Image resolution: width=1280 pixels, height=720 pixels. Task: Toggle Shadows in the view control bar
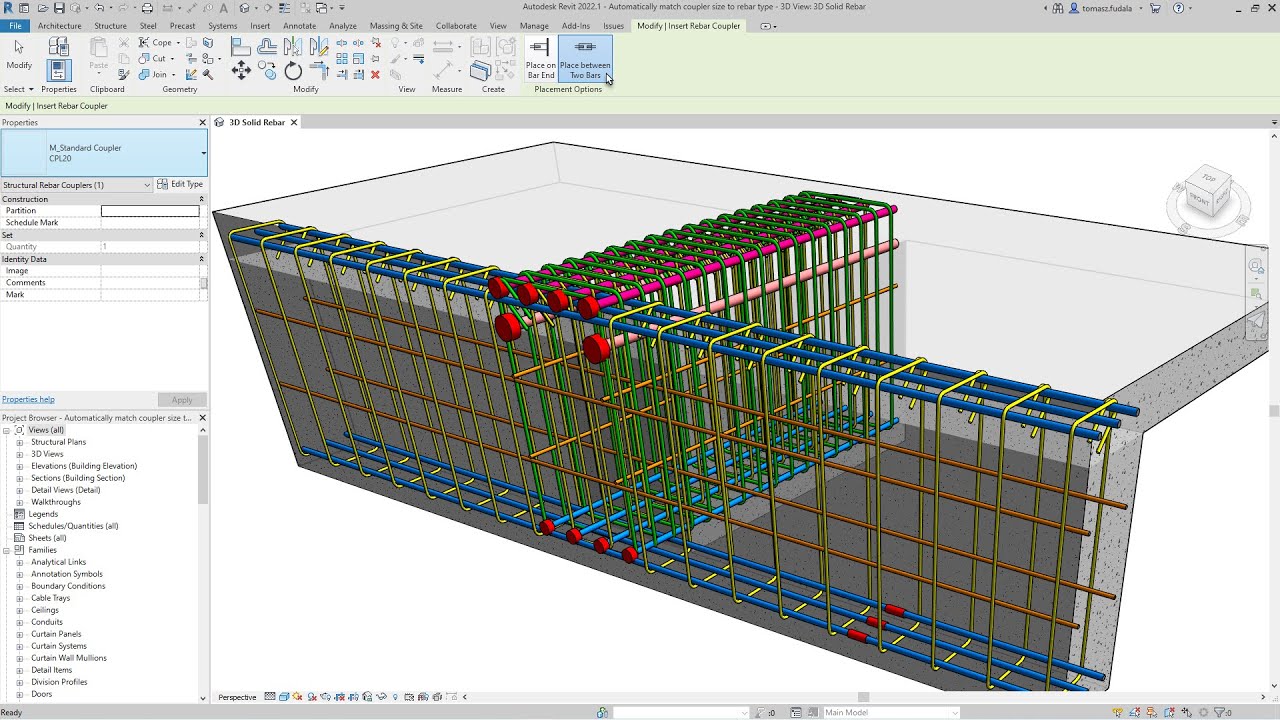tap(310, 697)
